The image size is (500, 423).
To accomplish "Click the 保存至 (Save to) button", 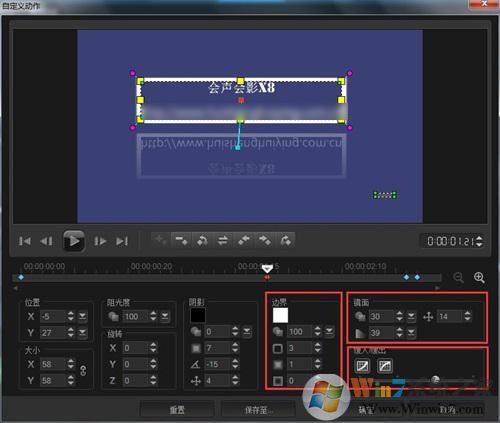I will 258,410.
